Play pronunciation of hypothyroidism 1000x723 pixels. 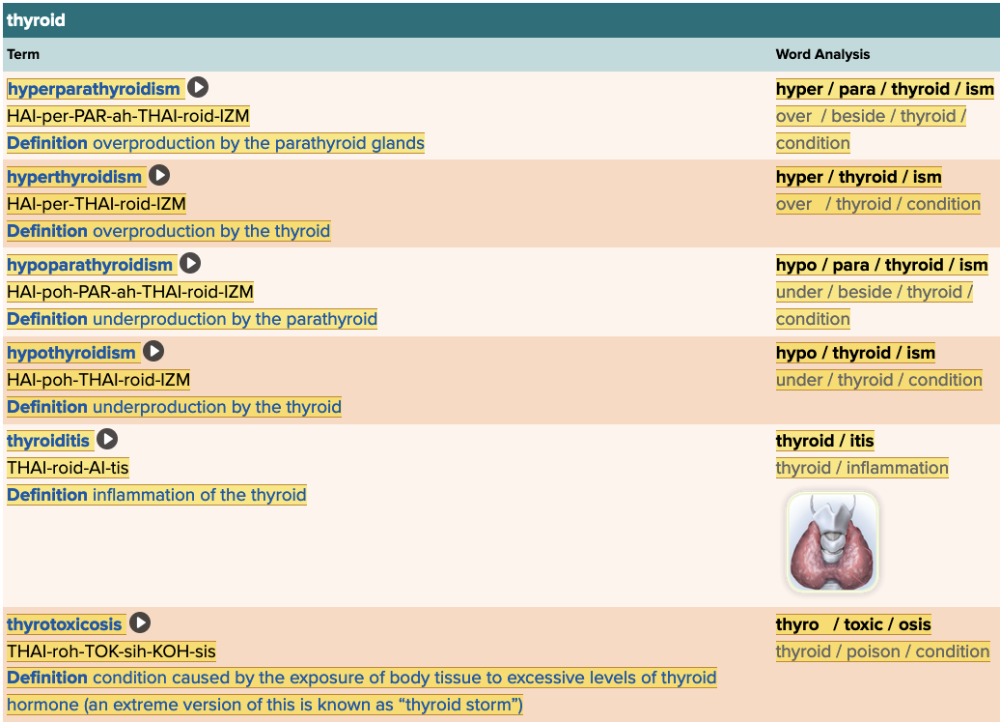pyautogui.click(x=153, y=352)
